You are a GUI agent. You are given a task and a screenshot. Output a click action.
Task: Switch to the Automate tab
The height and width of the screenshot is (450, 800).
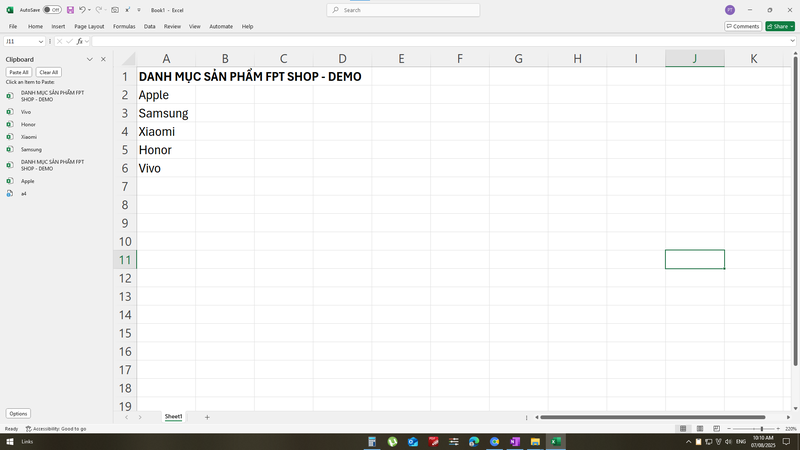tap(221, 27)
